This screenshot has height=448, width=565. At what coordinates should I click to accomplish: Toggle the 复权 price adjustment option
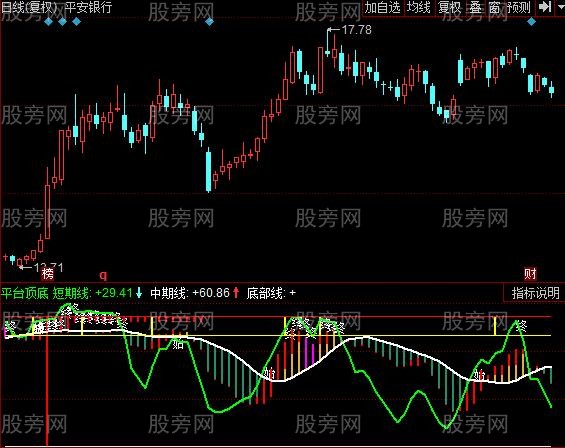tap(449, 8)
